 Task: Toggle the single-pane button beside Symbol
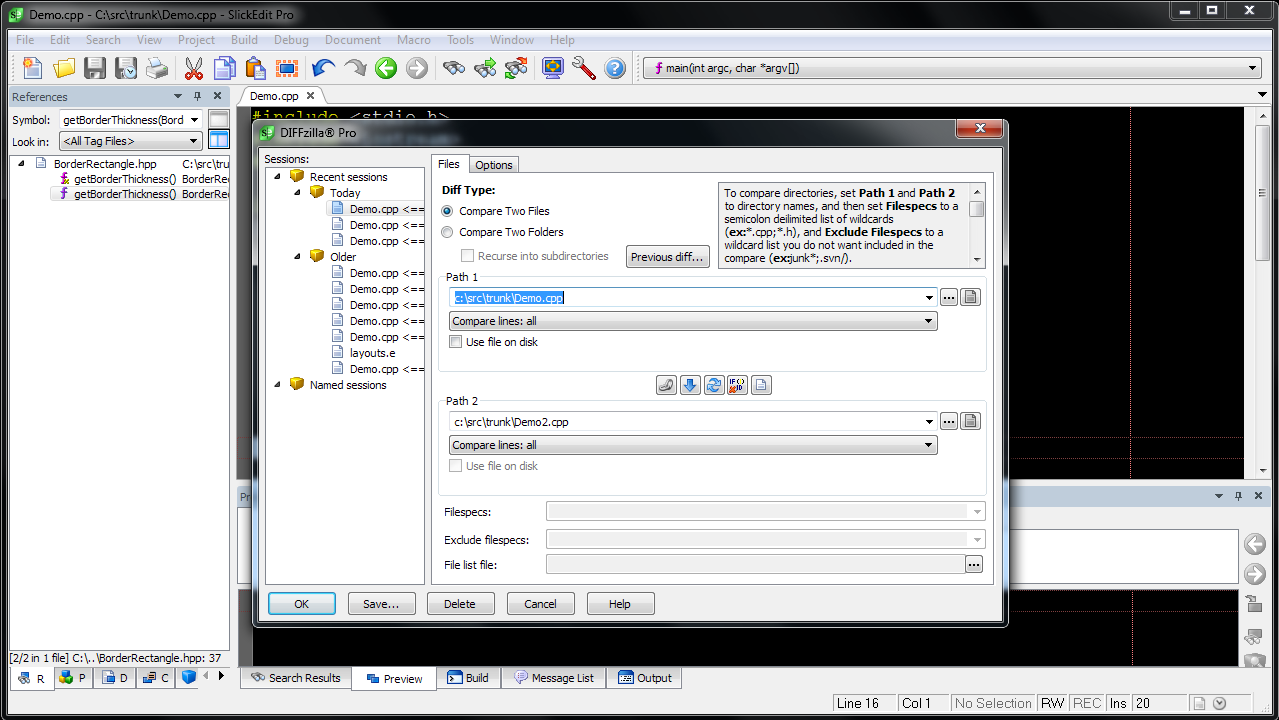(218, 120)
